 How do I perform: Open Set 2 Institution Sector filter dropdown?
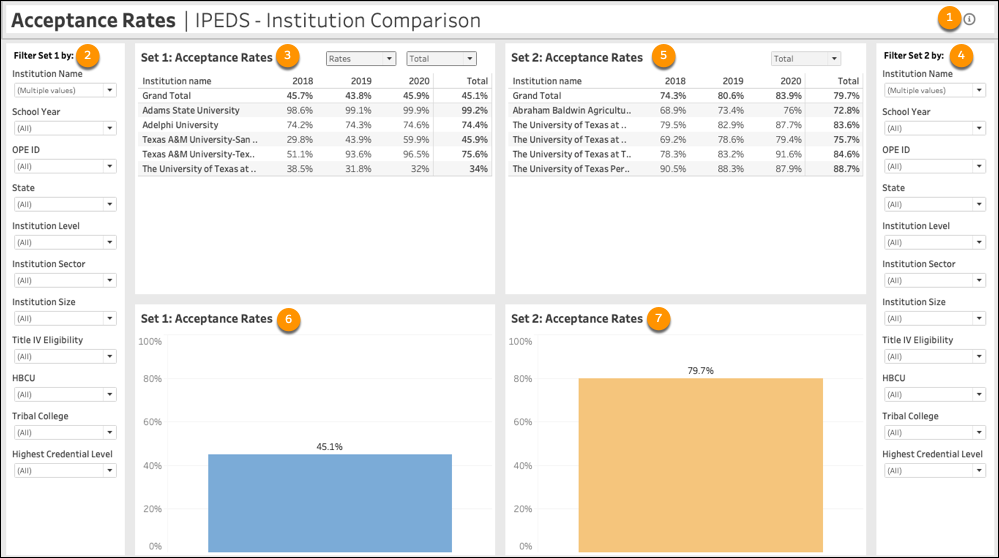tap(935, 280)
